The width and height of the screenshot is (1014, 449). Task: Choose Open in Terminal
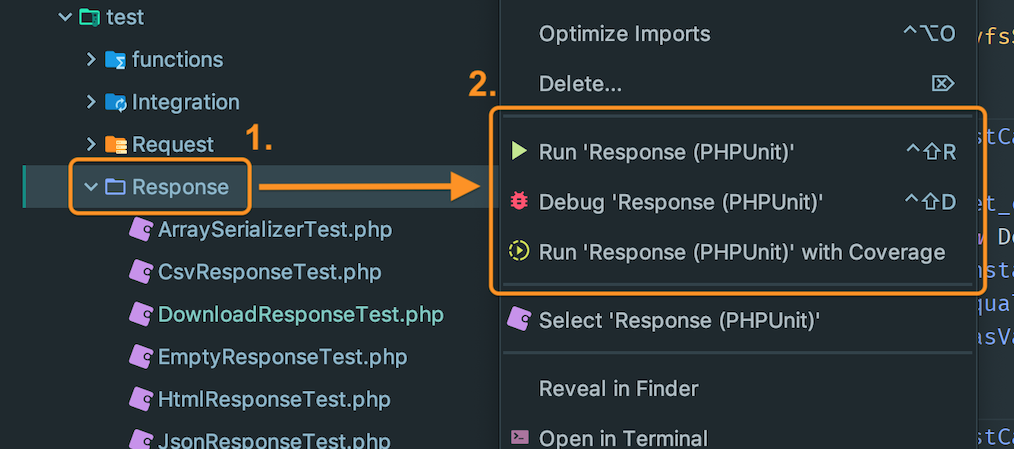tap(739, 437)
